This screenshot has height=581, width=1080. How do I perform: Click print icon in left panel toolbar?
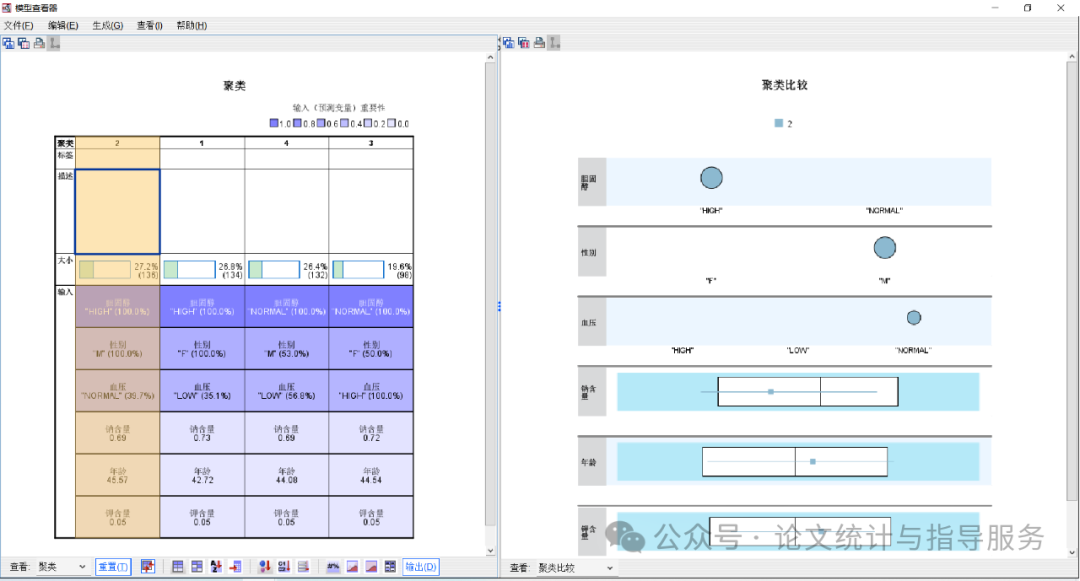pyautogui.click(x=39, y=43)
